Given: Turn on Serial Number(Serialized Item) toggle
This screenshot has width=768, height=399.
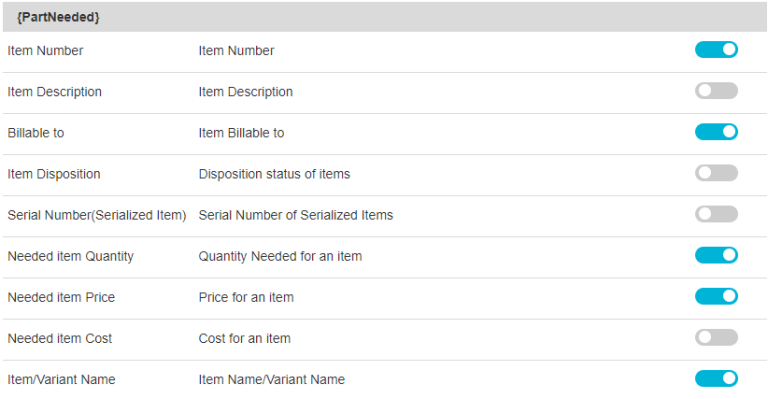Looking at the screenshot, I should point(716,214).
